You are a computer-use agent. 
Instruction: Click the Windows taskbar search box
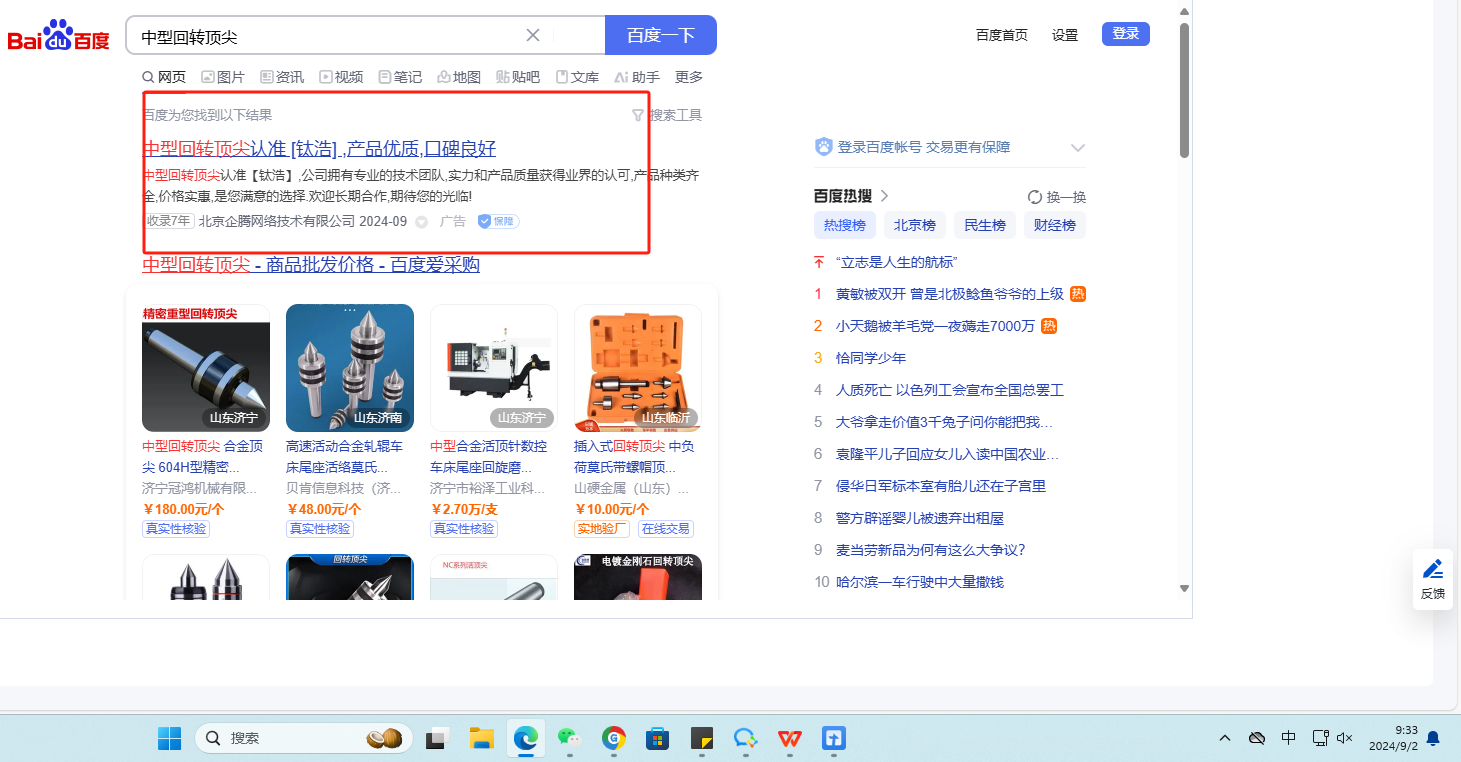pos(304,739)
